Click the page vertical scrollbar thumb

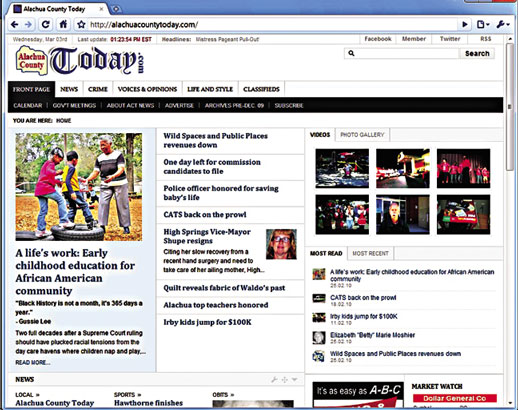click(510, 107)
